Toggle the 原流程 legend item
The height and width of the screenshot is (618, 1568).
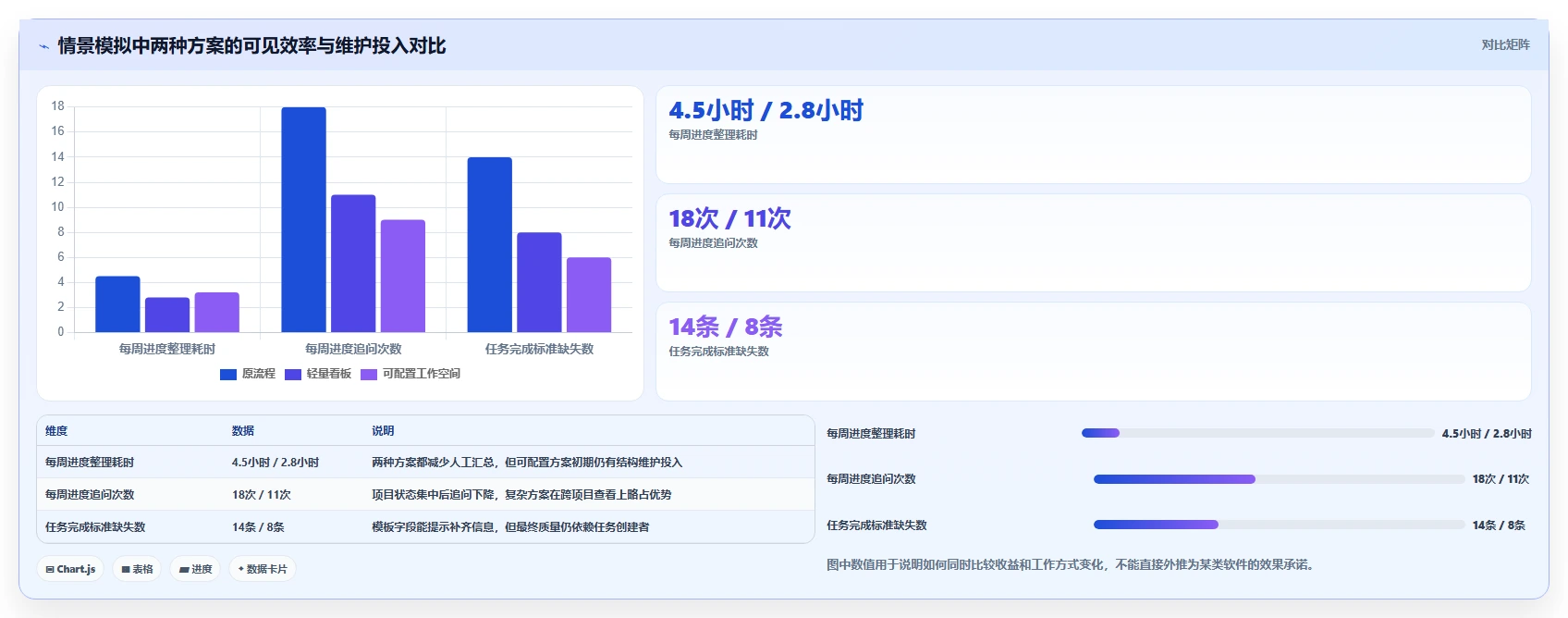coord(248,374)
